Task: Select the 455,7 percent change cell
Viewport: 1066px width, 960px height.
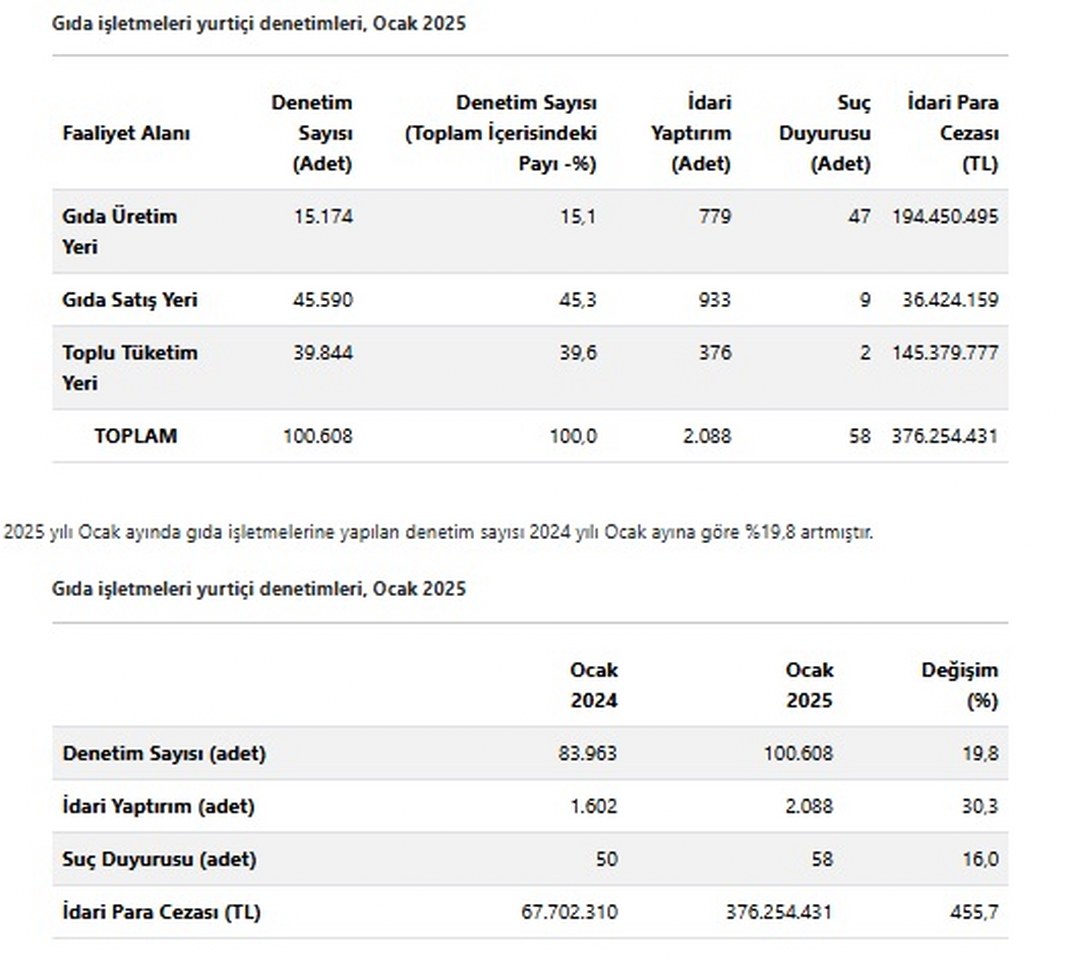Action: 979,912
